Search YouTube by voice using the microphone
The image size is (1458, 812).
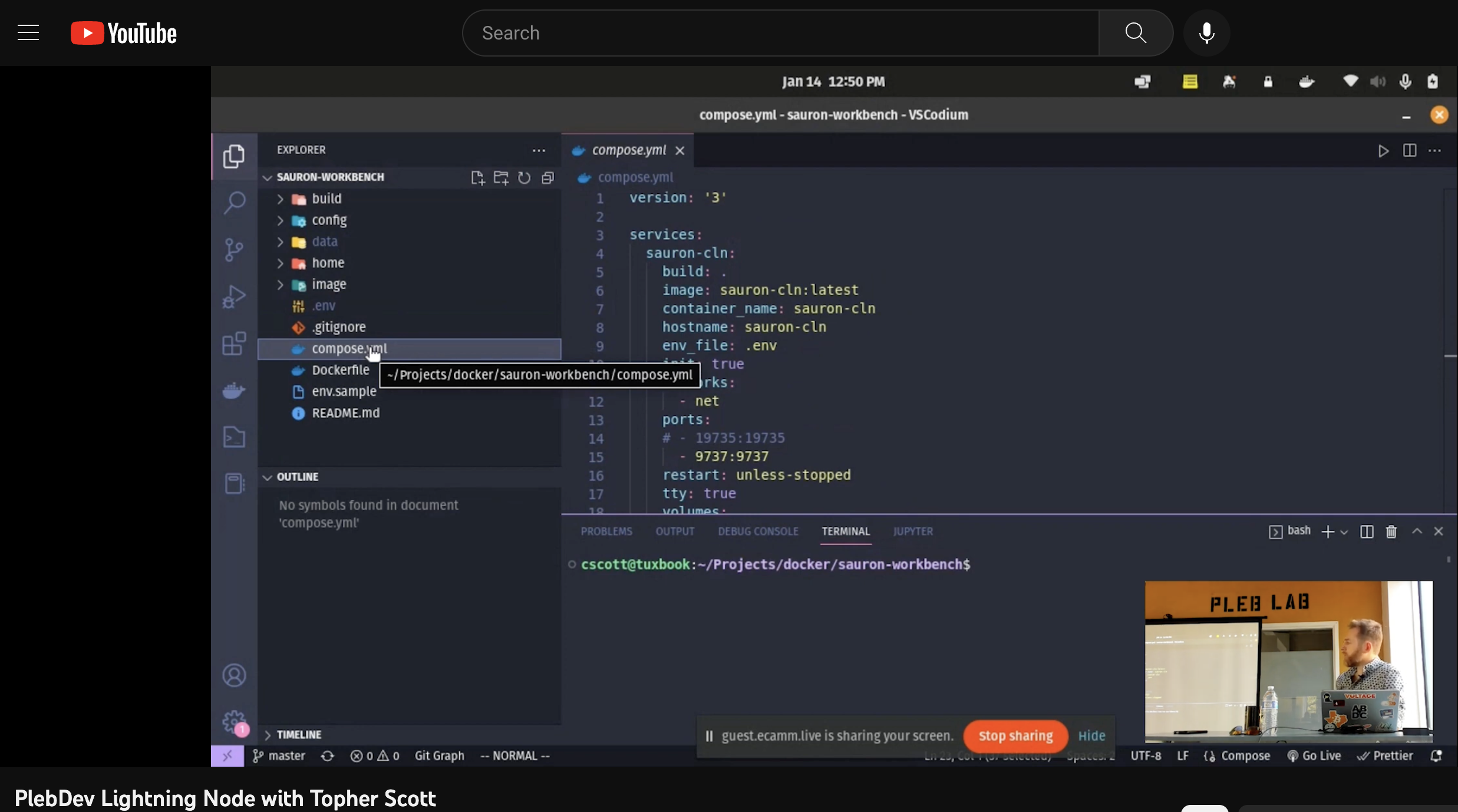click(x=1206, y=33)
